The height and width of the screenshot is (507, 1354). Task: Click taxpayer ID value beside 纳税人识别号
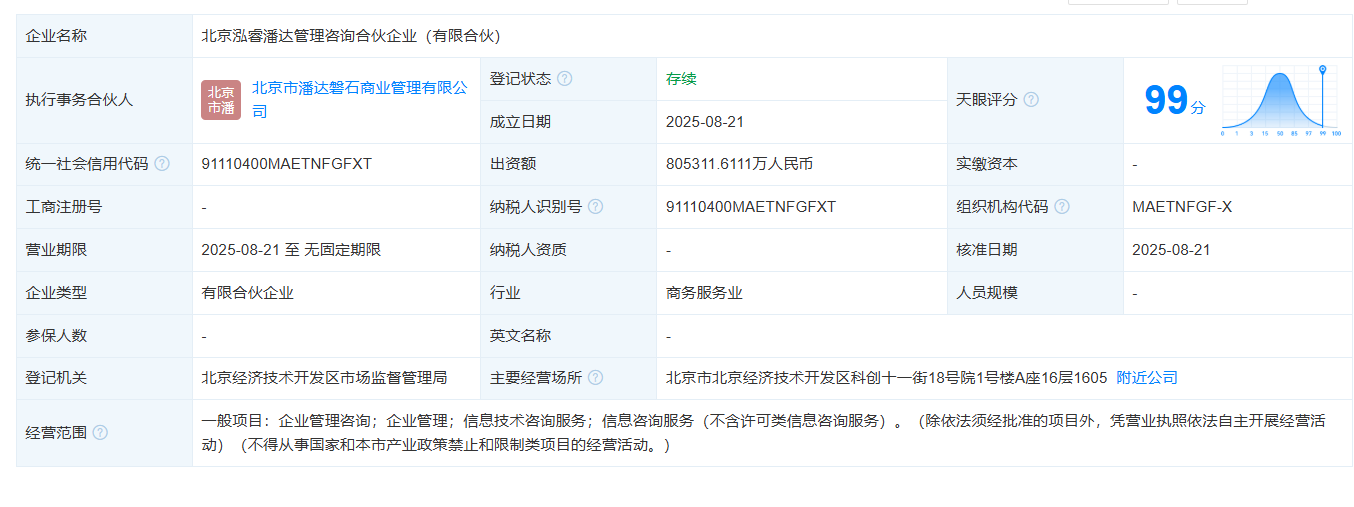click(x=751, y=207)
